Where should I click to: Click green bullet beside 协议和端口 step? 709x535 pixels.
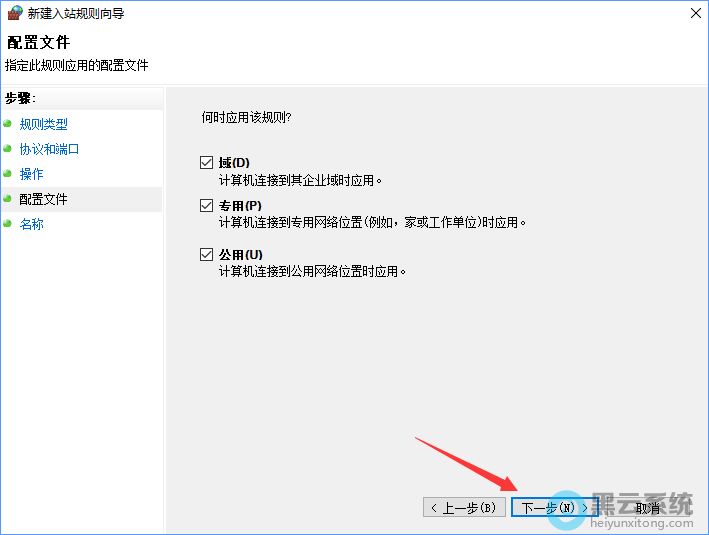pos(8,149)
